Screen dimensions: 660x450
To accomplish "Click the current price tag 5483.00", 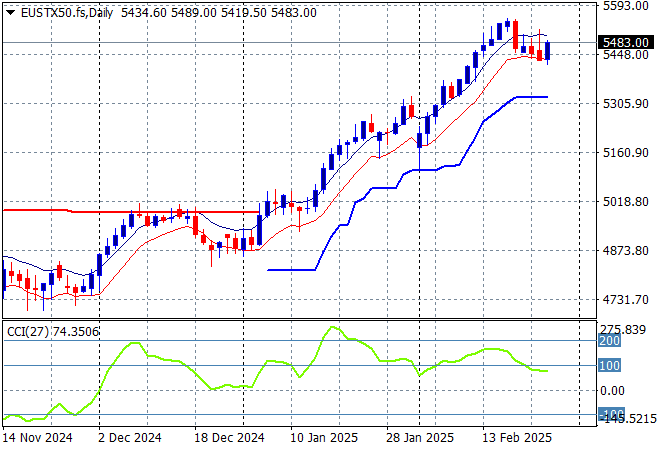I will (627, 43).
